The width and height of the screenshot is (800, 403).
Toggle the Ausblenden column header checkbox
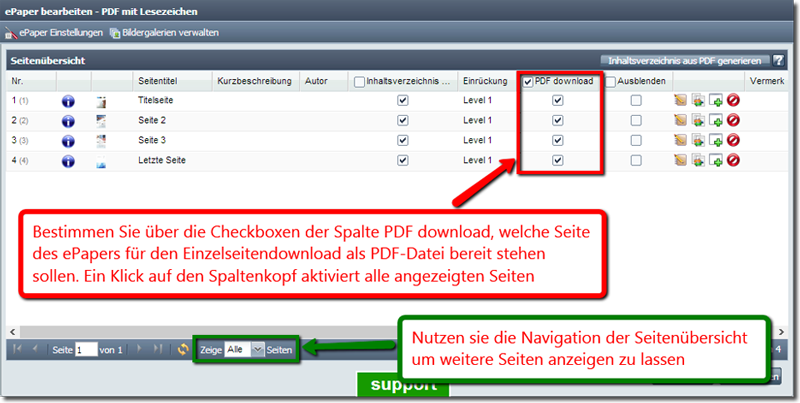tap(611, 82)
